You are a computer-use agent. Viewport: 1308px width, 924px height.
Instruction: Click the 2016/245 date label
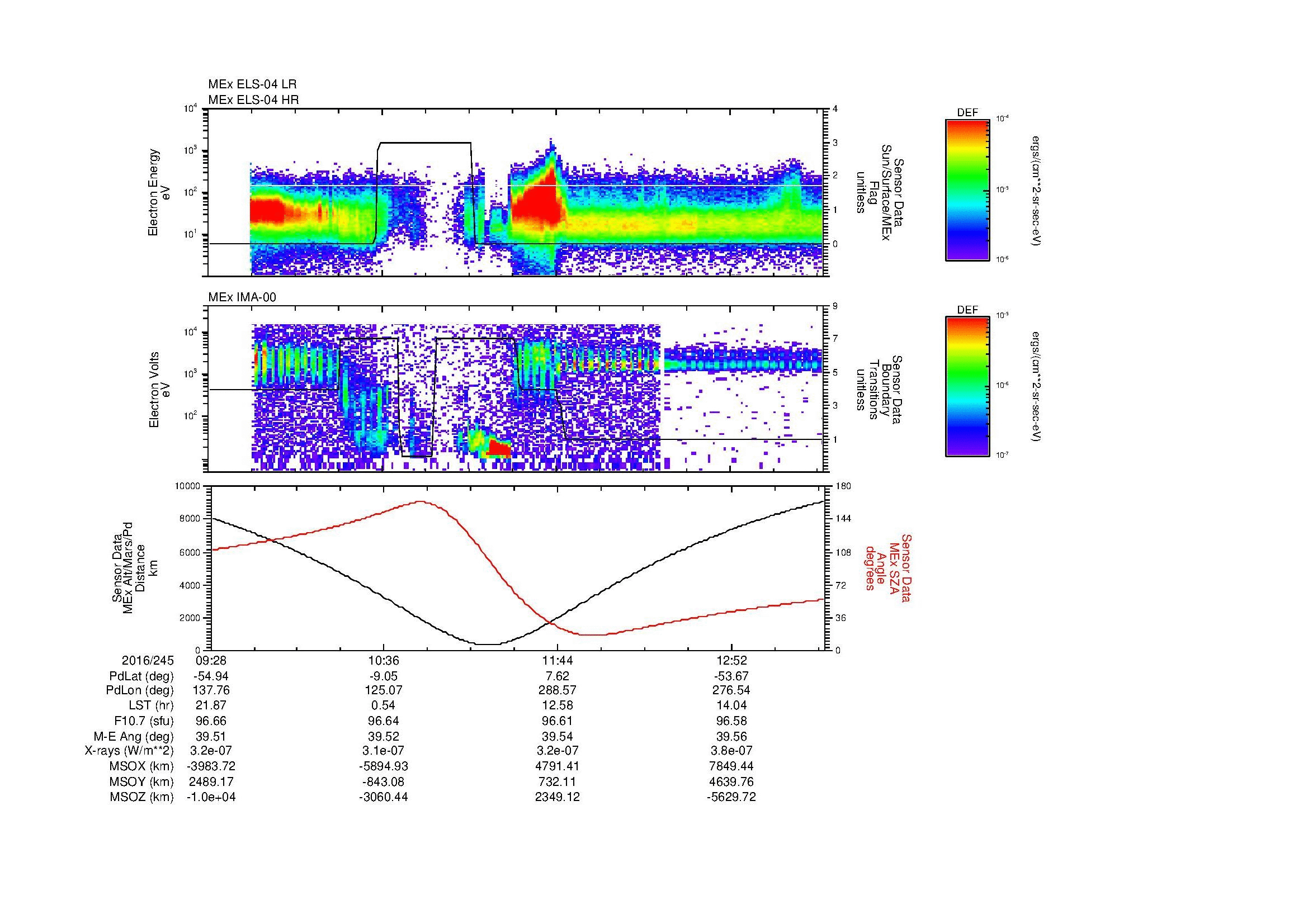coord(148,661)
